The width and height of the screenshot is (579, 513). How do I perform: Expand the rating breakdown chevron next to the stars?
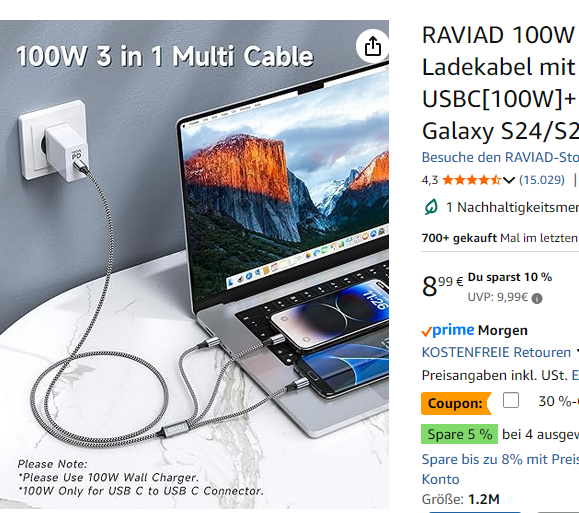508,180
